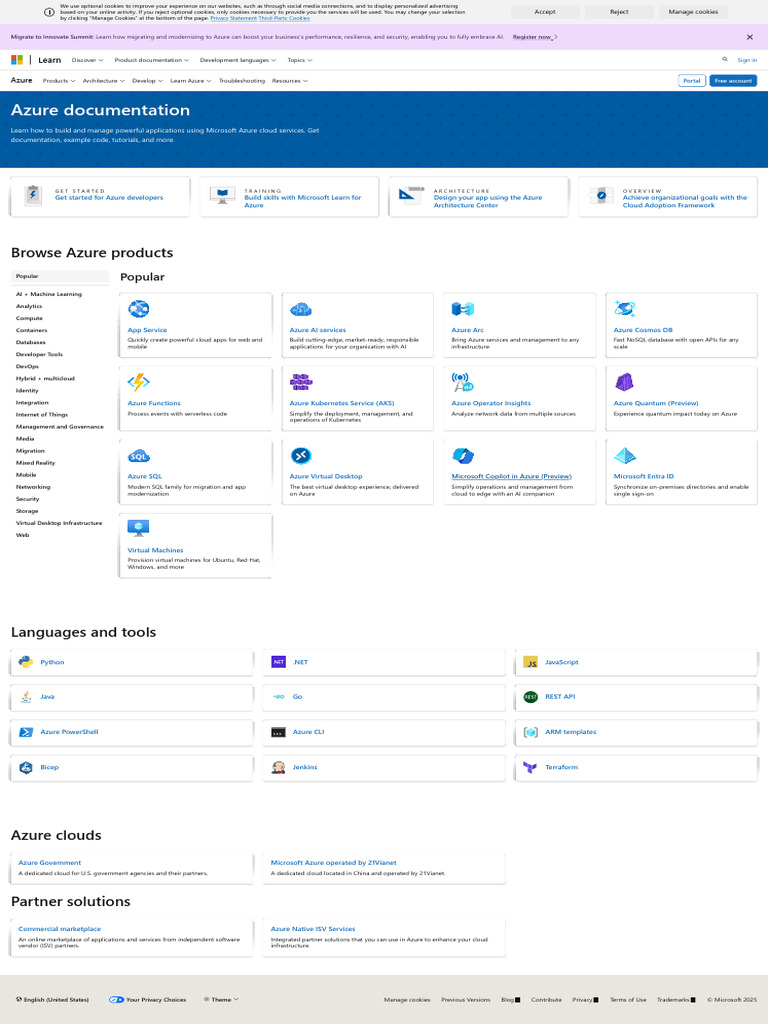Dismiss the Migrate to Innovate Summit banner
The height and width of the screenshot is (1024, 768).
point(750,37)
